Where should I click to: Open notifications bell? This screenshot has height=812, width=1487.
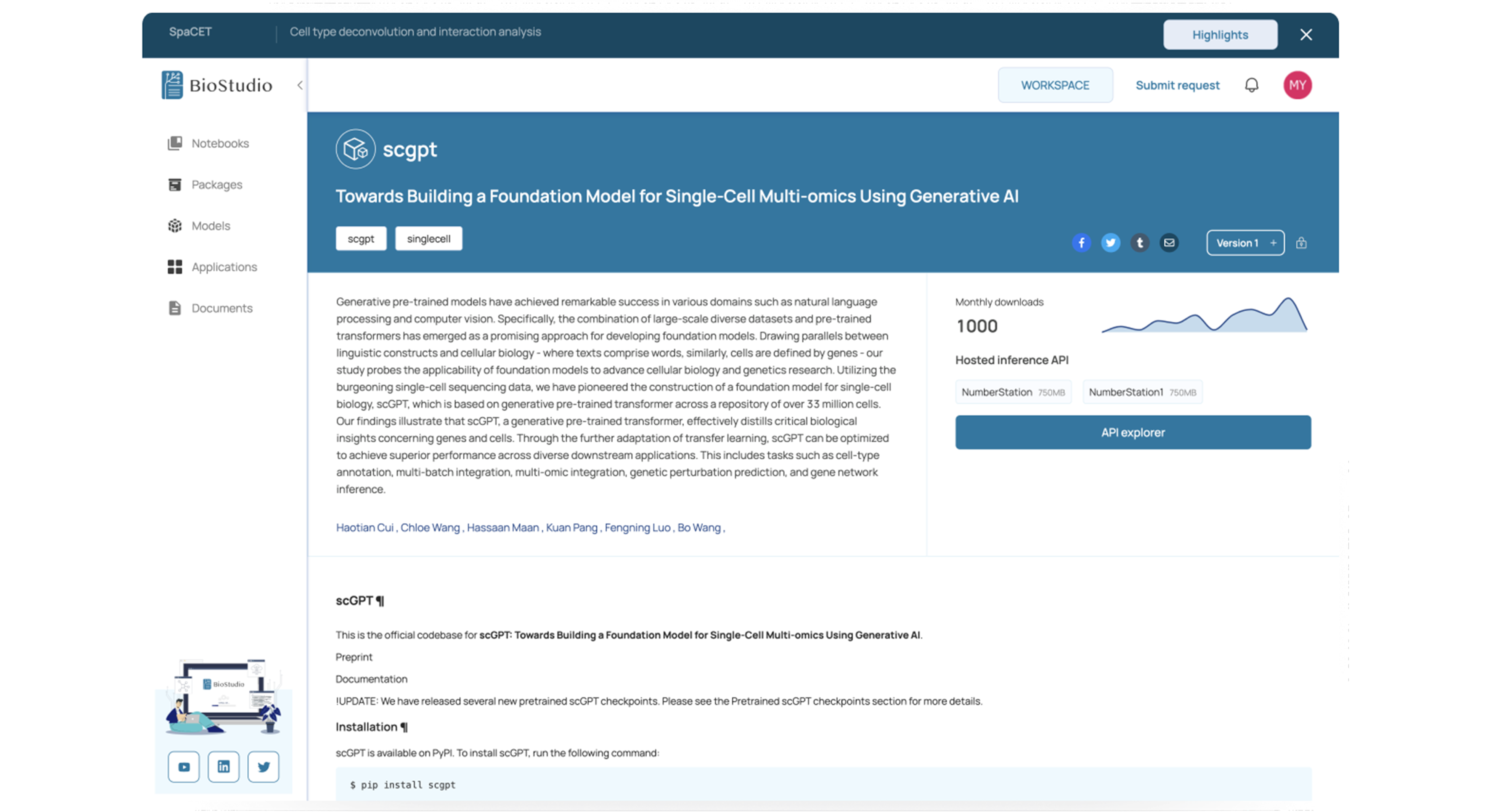click(1251, 85)
